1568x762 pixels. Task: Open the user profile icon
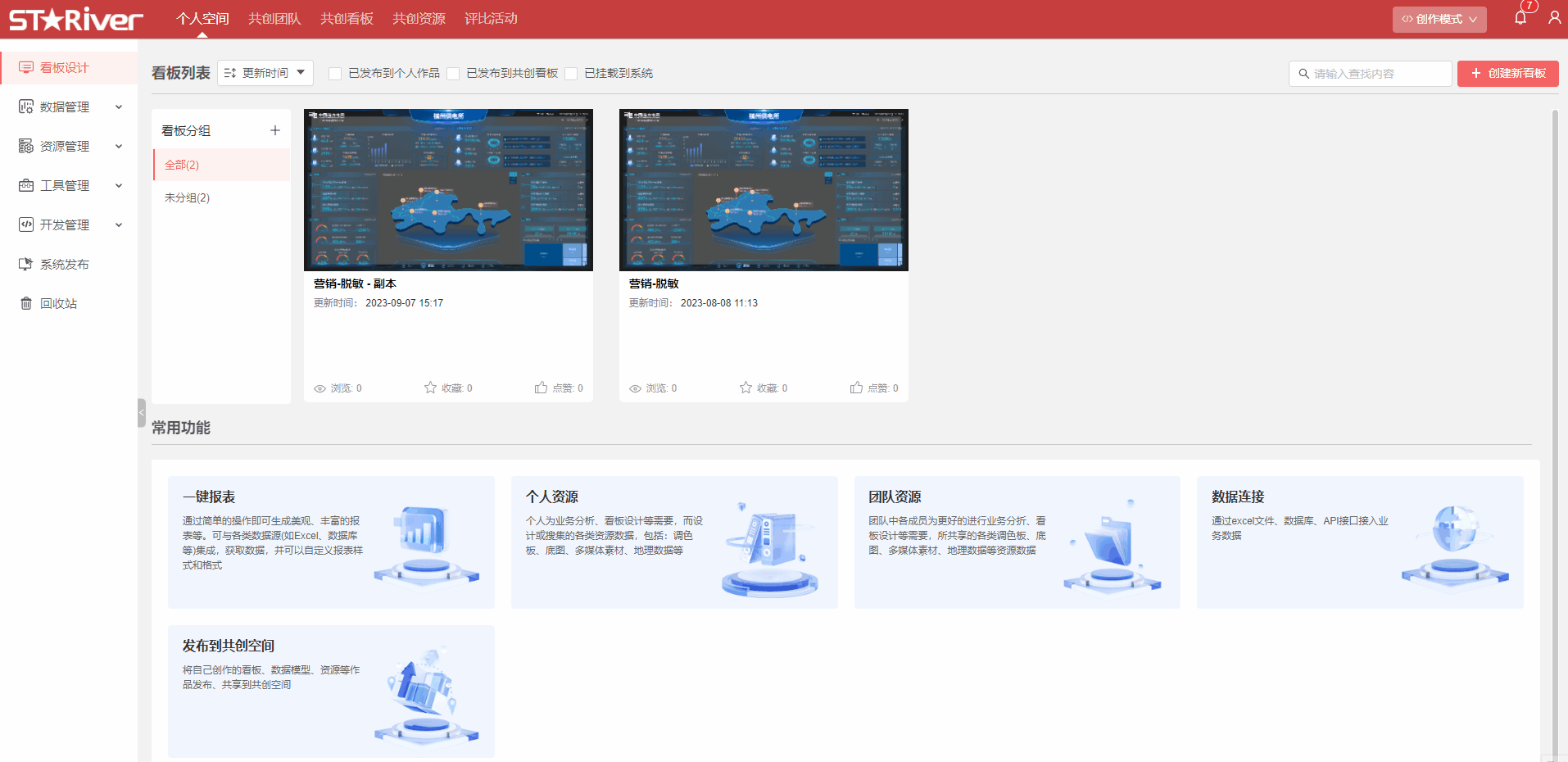coord(1554,18)
